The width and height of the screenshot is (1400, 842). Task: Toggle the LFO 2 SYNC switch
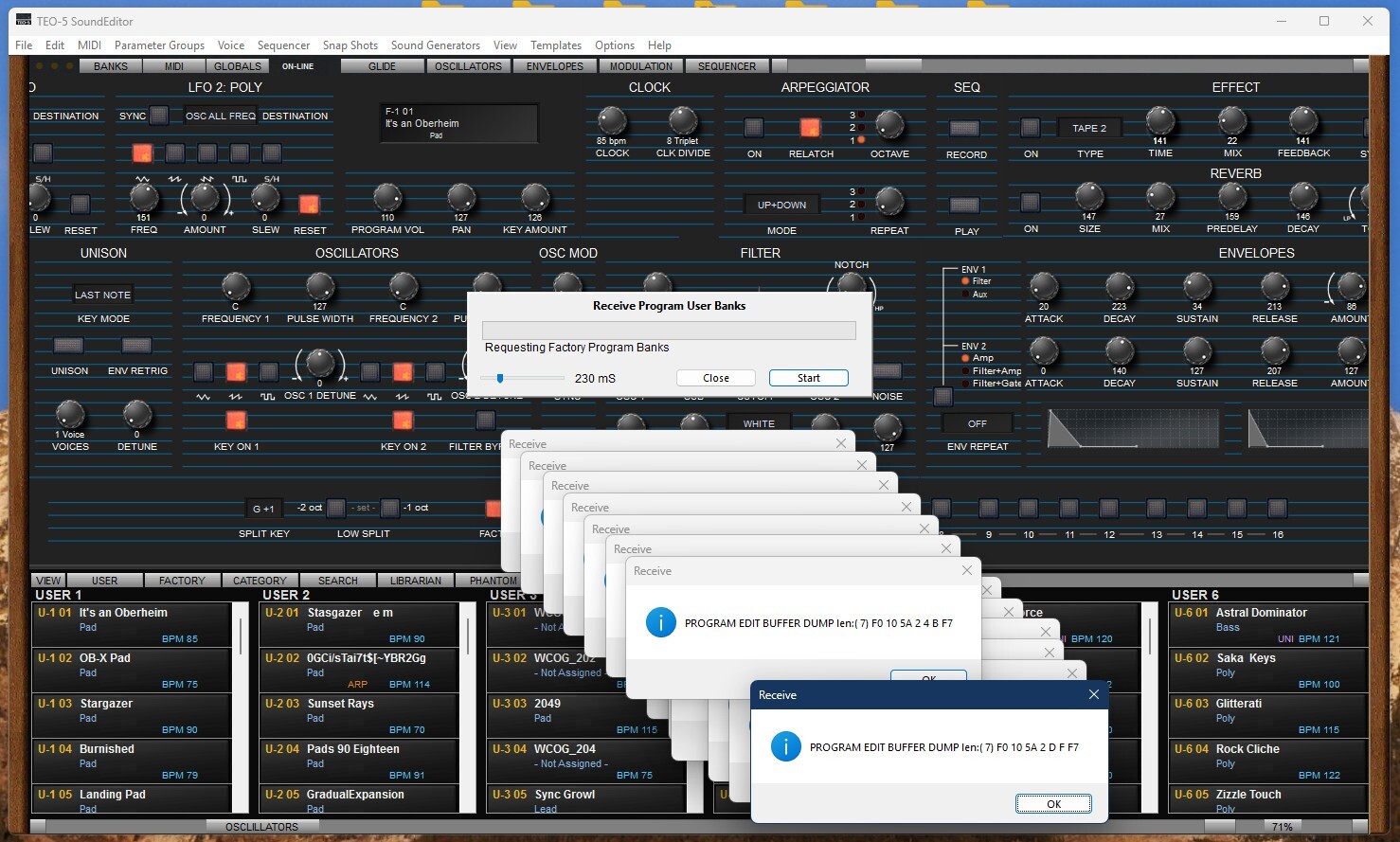pyautogui.click(x=159, y=116)
